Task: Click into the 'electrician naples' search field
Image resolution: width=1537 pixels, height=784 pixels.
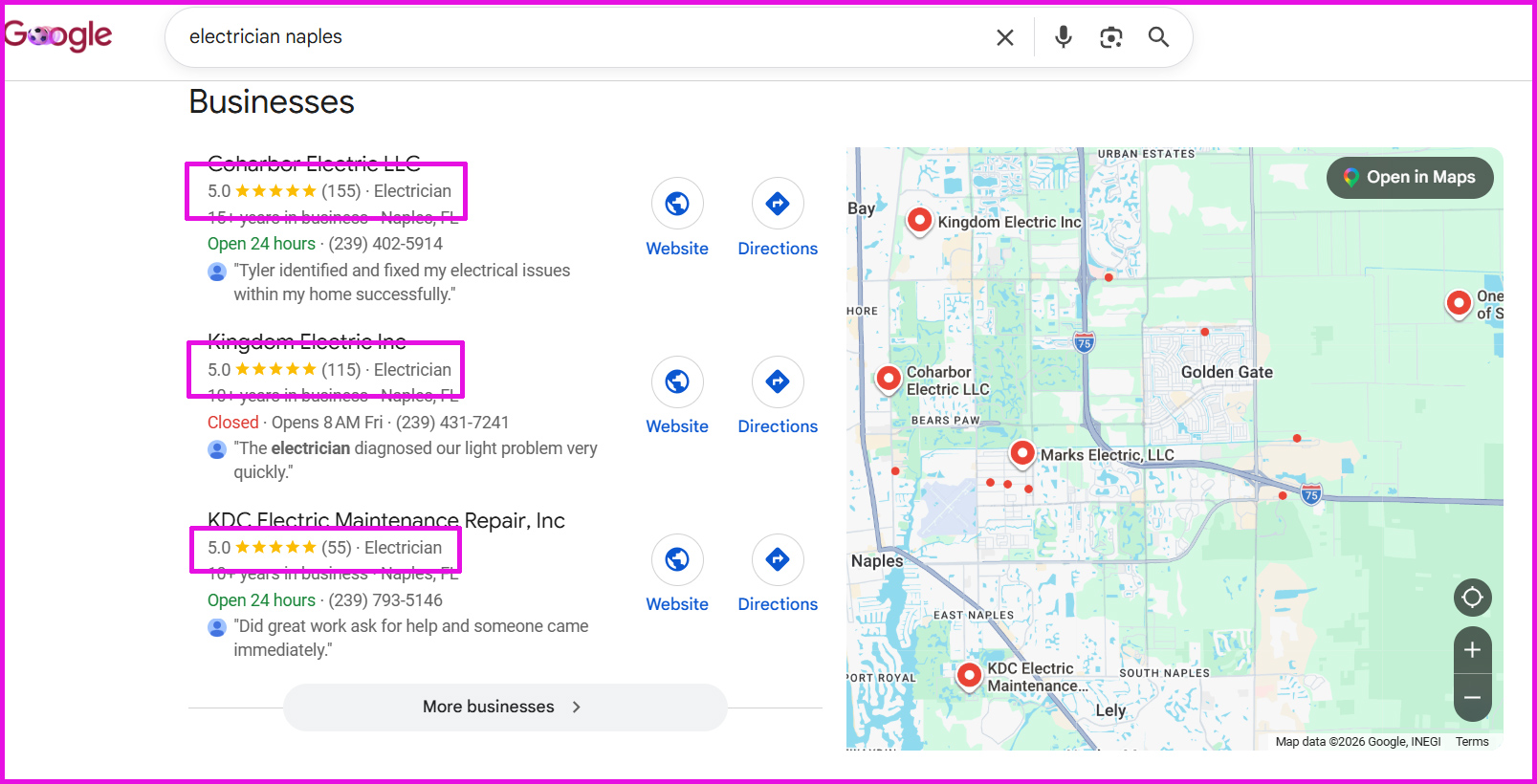Action: pyautogui.click(x=583, y=37)
